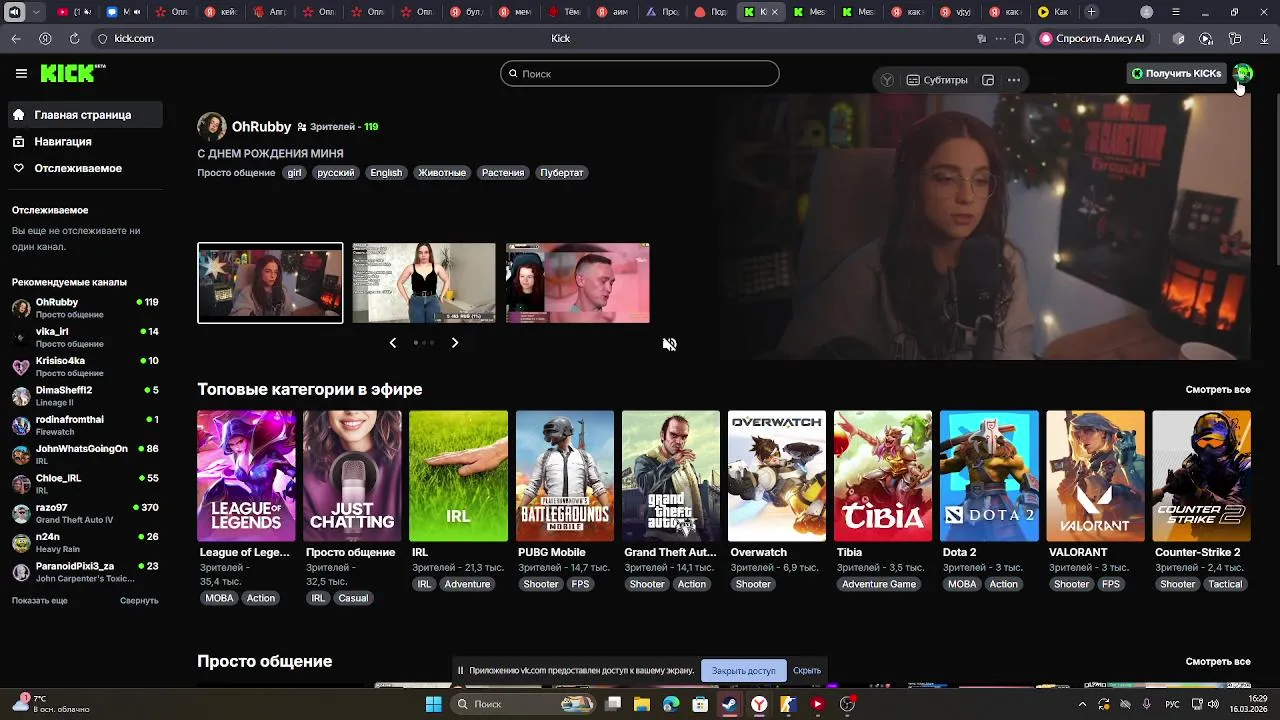This screenshot has height=720, width=1280.
Task: Open Microsoft Store from the taskbar
Action: coord(700,704)
